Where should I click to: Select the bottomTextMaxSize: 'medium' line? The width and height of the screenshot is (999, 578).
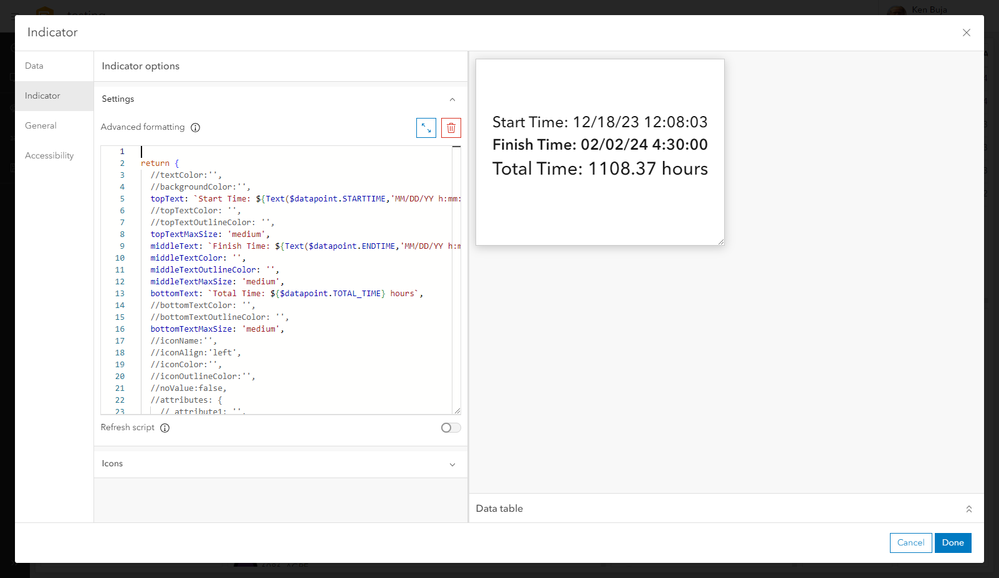pos(217,329)
